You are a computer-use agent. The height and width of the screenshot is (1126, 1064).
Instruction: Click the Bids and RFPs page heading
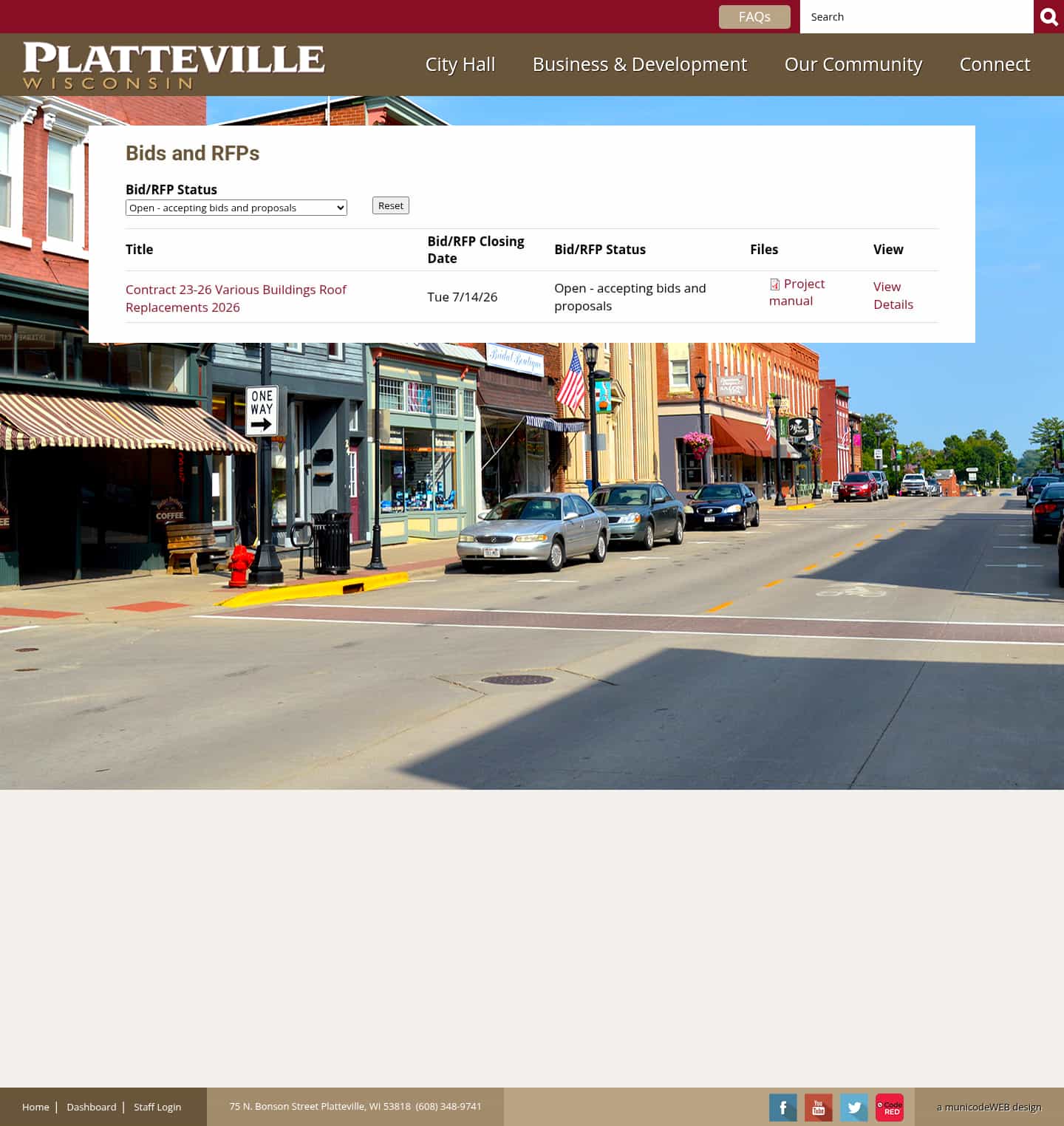point(193,153)
